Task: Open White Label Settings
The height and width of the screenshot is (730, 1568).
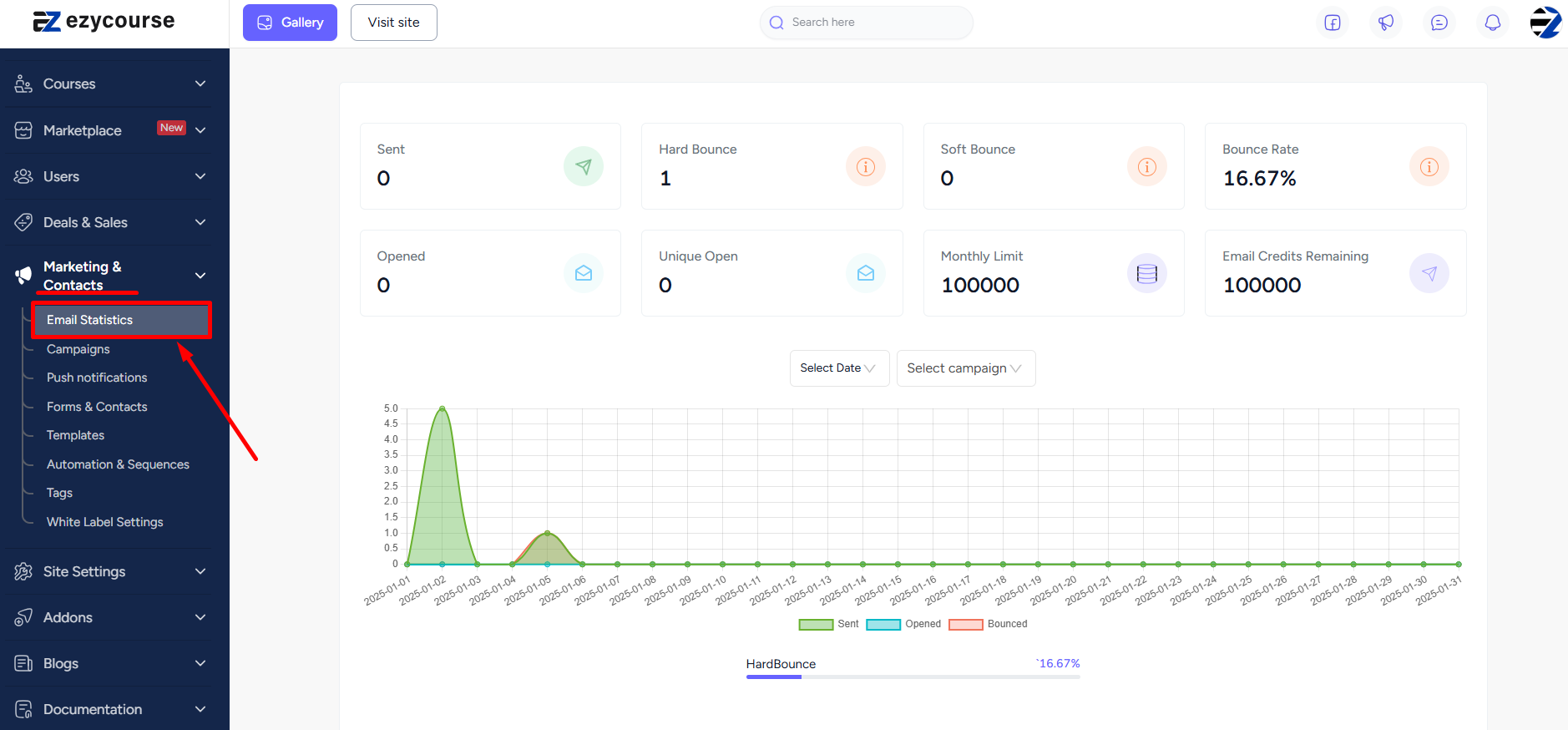Action: [105, 522]
